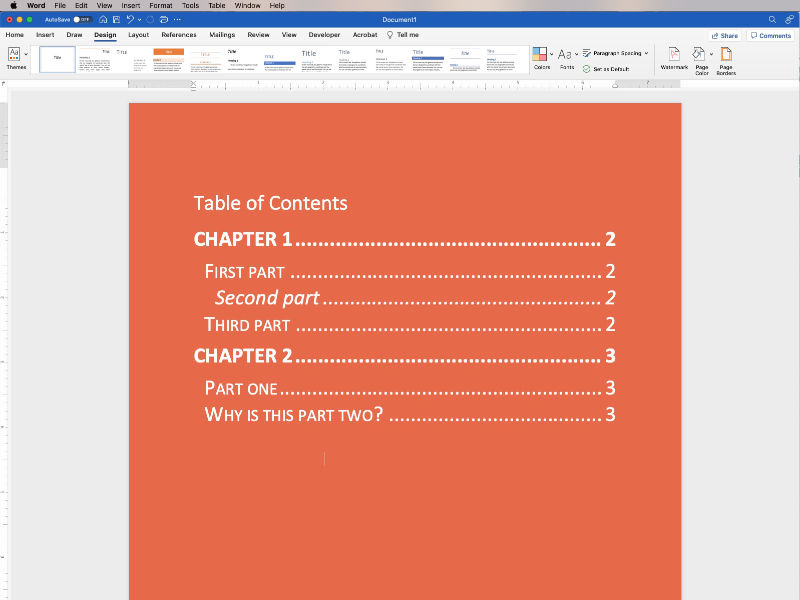Open the Paragraph Spacing menu
The width and height of the screenshot is (800, 600).
(x=616, y=53)
